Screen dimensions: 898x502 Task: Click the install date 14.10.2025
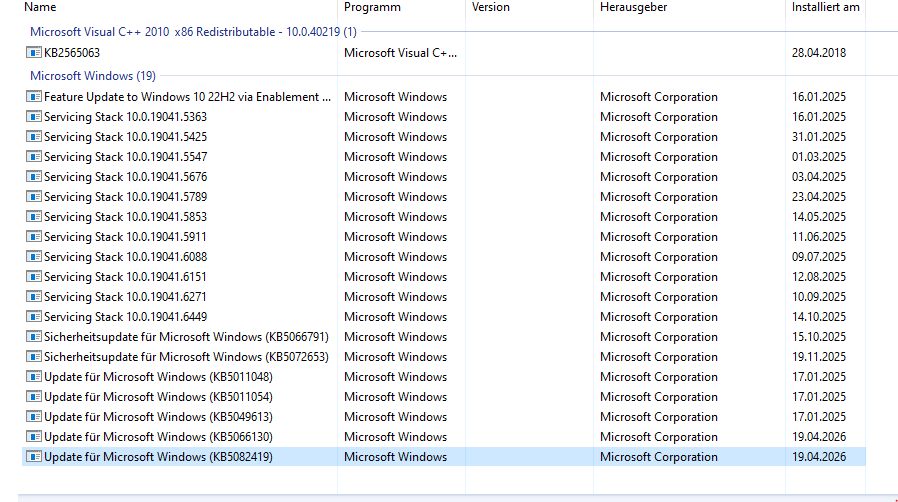(x=819, y=317)
